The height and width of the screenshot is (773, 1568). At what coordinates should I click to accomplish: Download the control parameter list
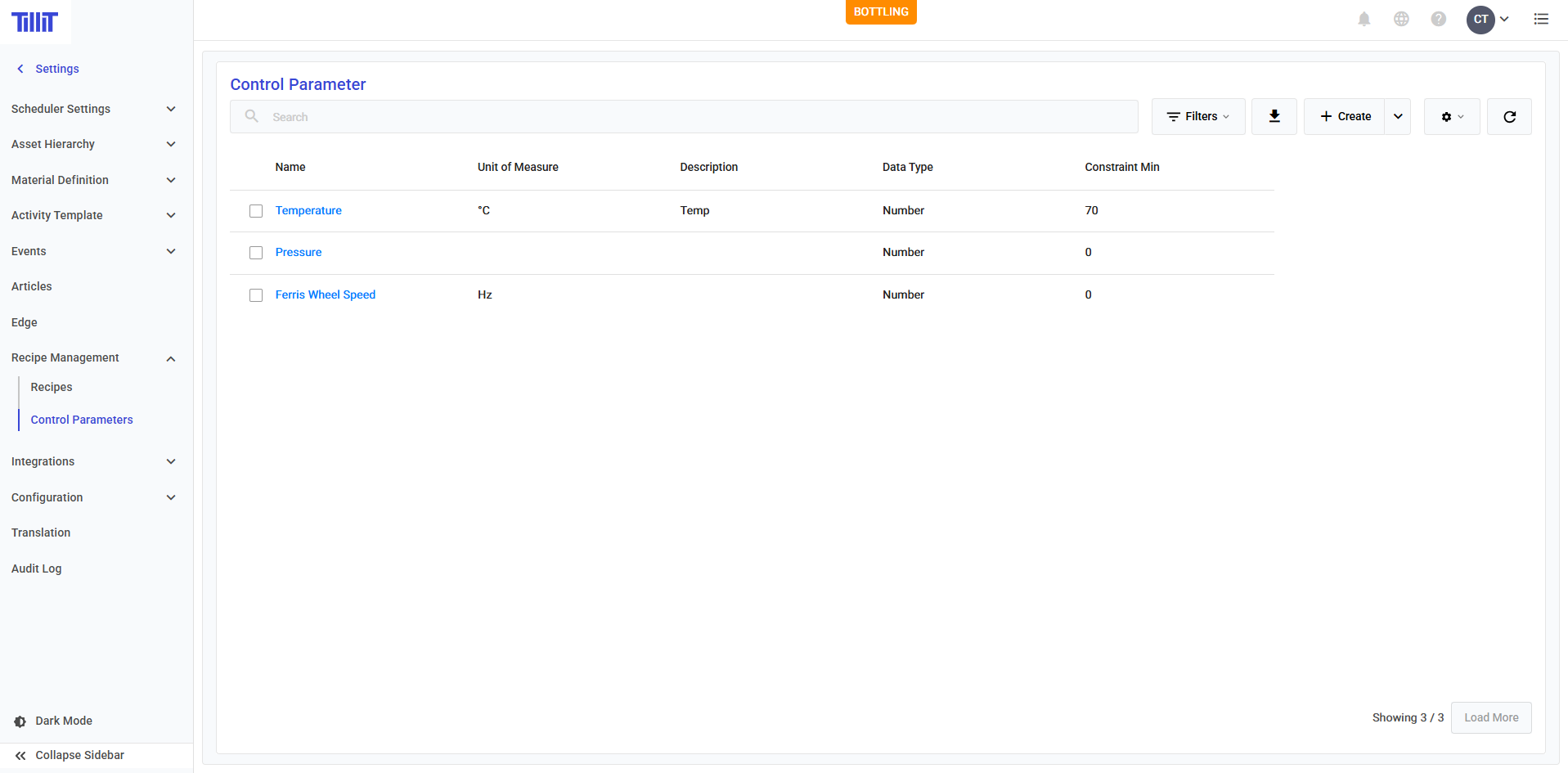pos(1274,116)
